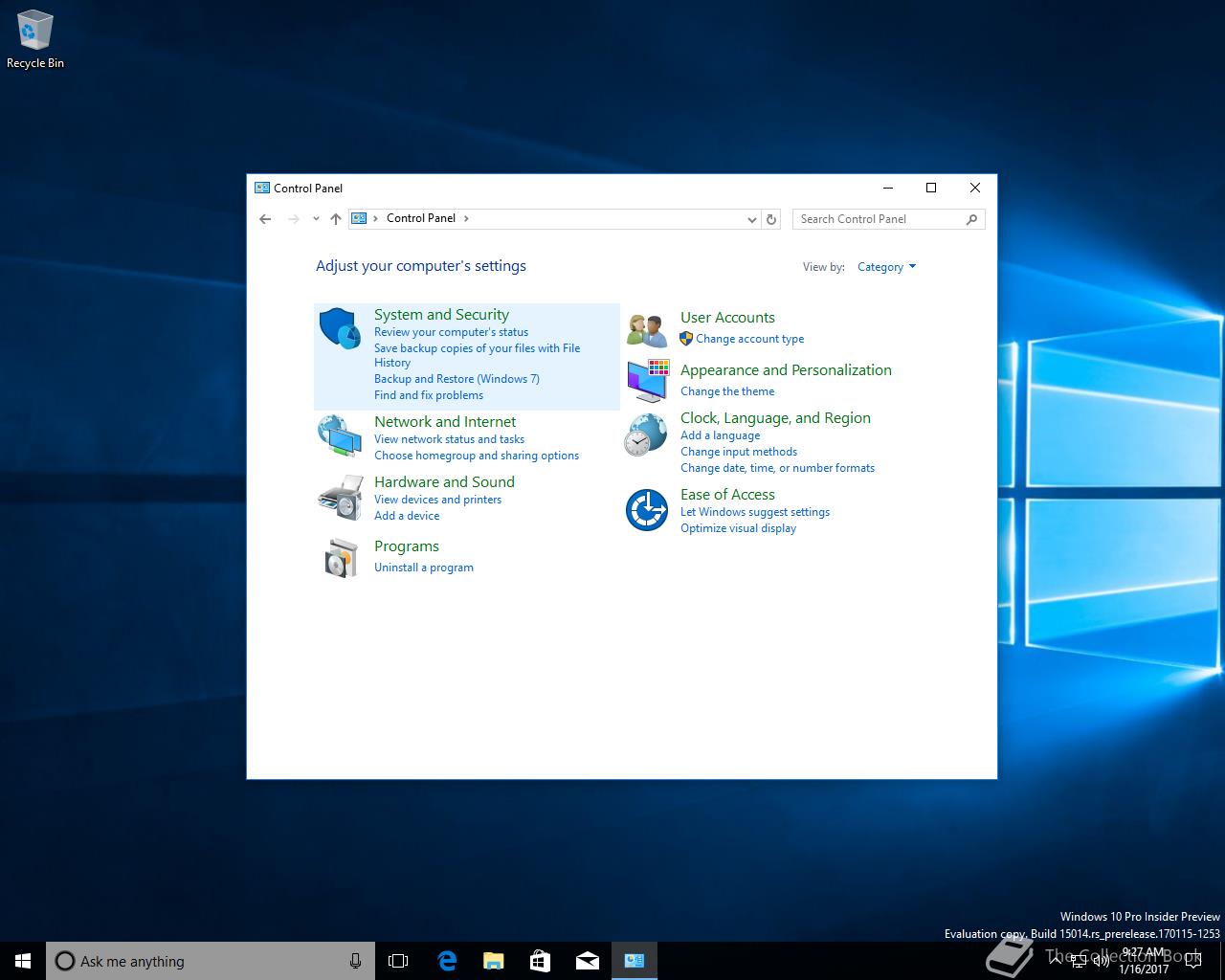
Task: Refresh the Control Panel address bar
Action: coord(771,219)
